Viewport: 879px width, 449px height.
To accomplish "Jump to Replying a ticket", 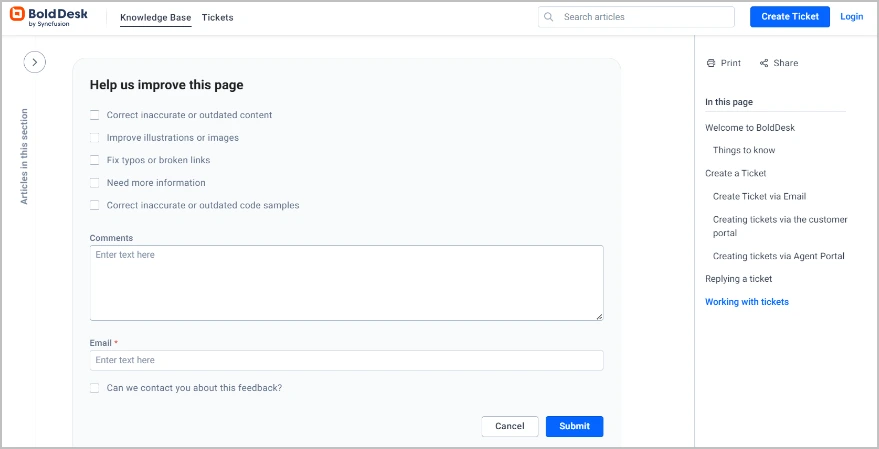I will (738, 279).
